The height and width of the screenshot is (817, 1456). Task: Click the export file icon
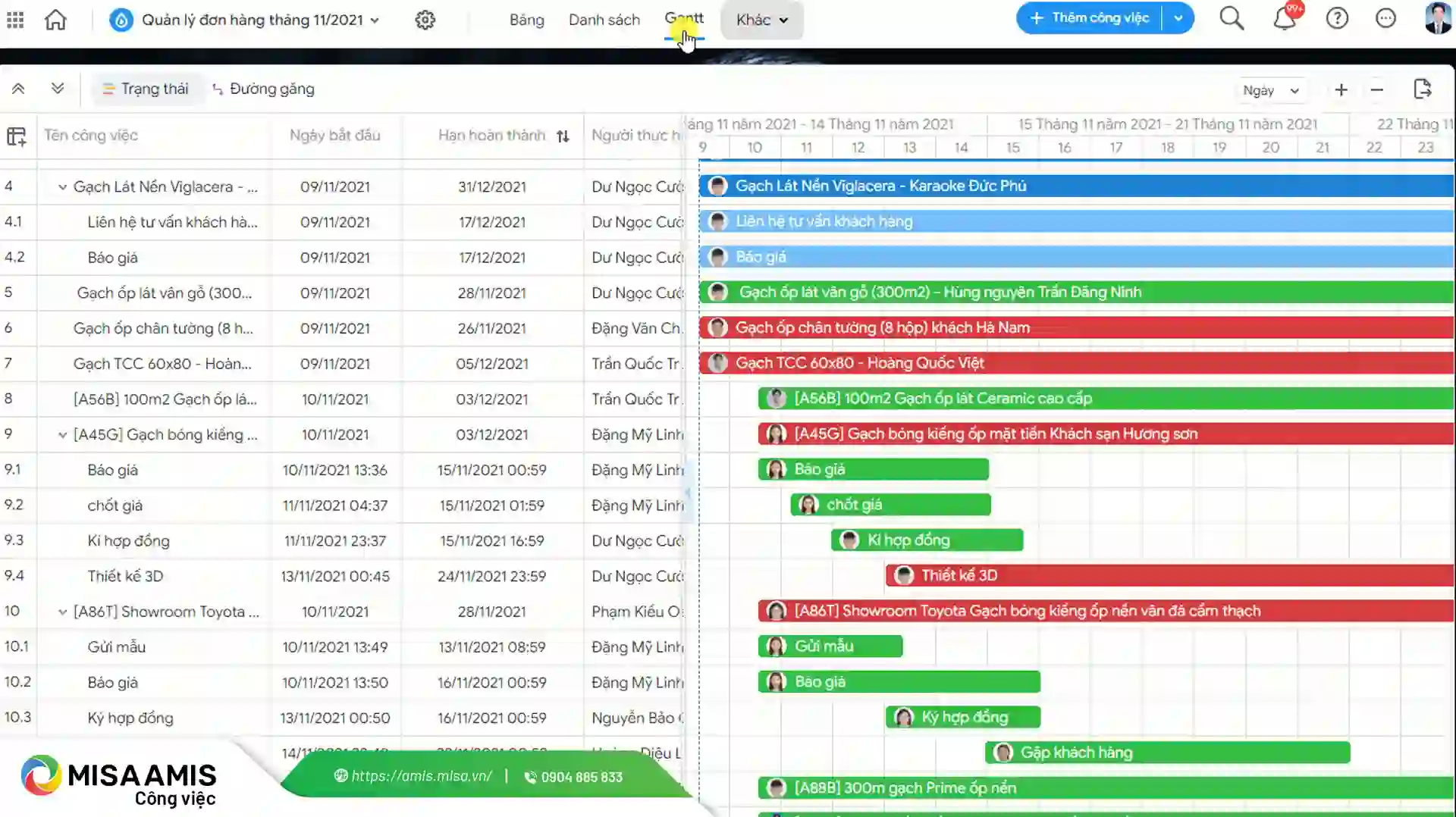click(x=1423, y=89)
